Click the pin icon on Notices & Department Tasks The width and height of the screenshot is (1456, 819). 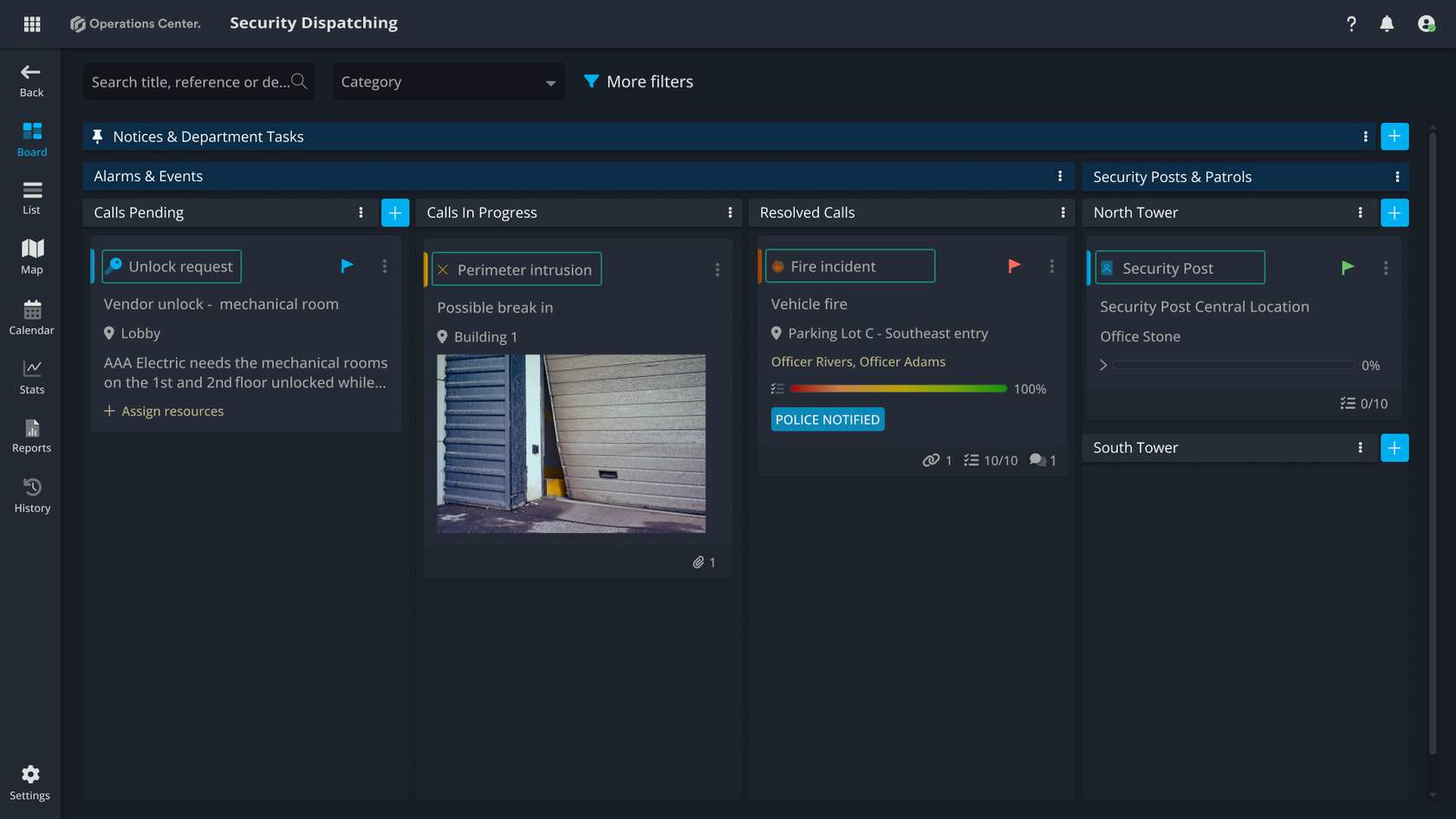tap(97, 136)
